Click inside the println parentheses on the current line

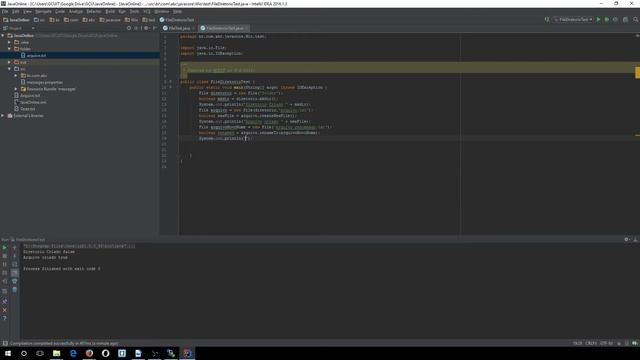click(x=246, y=138)
